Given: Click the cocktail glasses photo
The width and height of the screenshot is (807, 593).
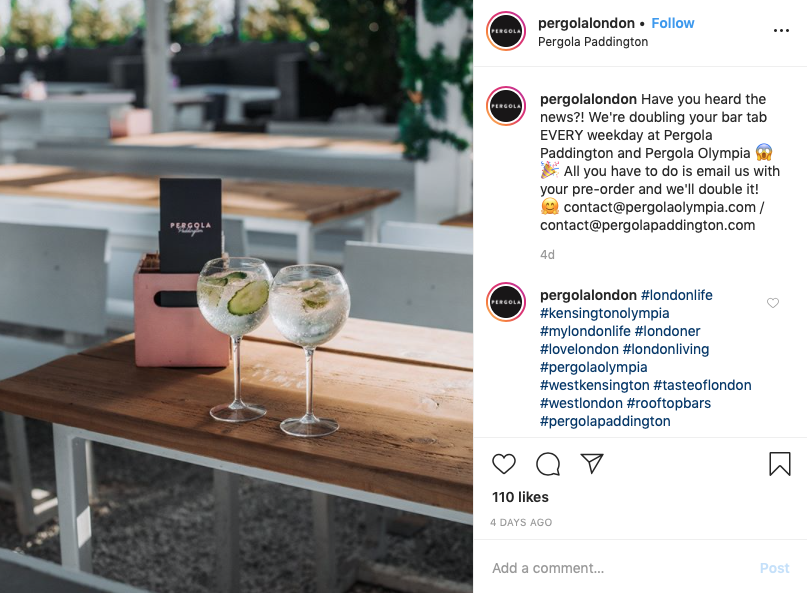Looking at the screenshot, I should tap(236, 296).
